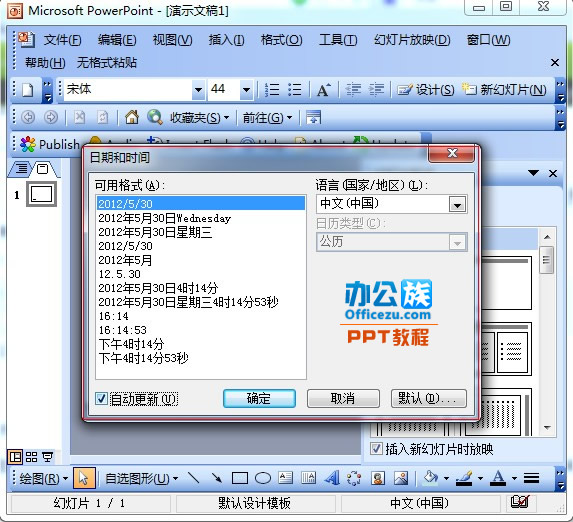Open the 幻灯片放映(D) menu
This screenshot has height=522, width=573.
pyautogui.click(x=412, y=40)
